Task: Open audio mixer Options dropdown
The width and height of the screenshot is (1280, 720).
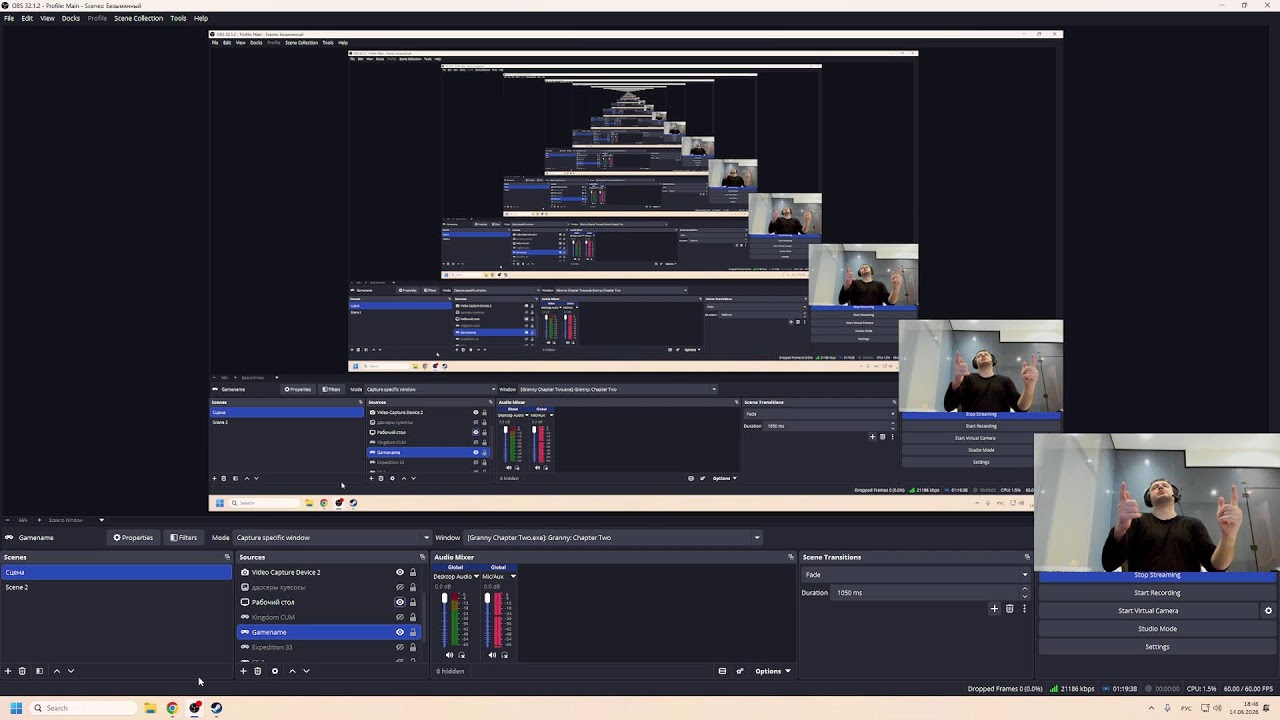Action: click(772, 671)
